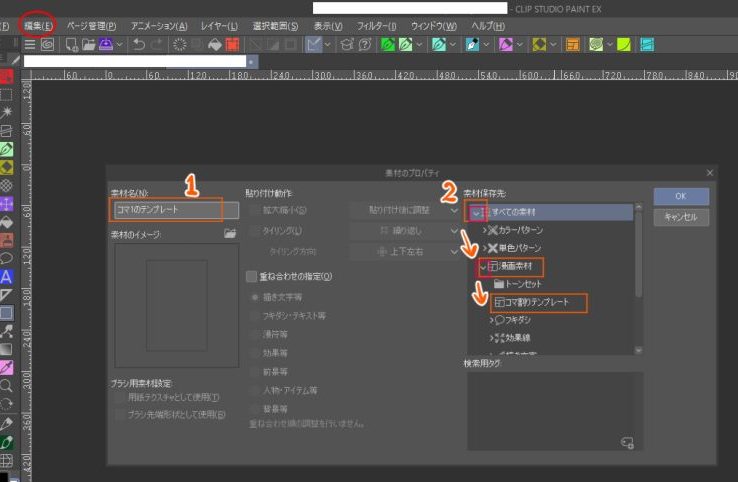Toggle the Snap to ruler icon
Viewport: 738px width, 482px height.
pyautogui.click(x=313, y=45)
